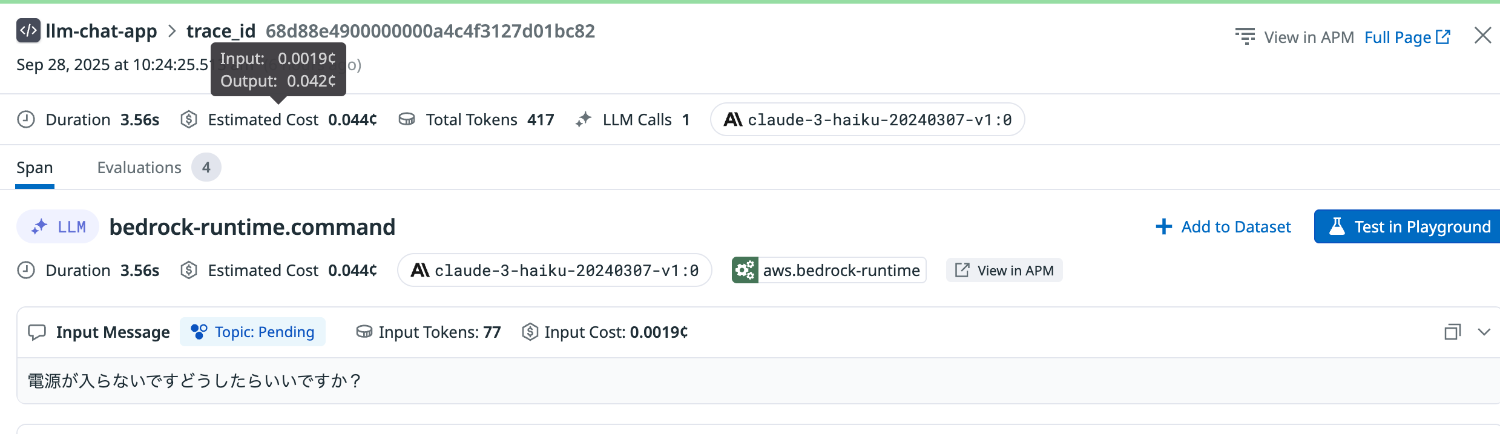Click the small View in APM button beside aws.bedrock-runtime

point(1004,270)
